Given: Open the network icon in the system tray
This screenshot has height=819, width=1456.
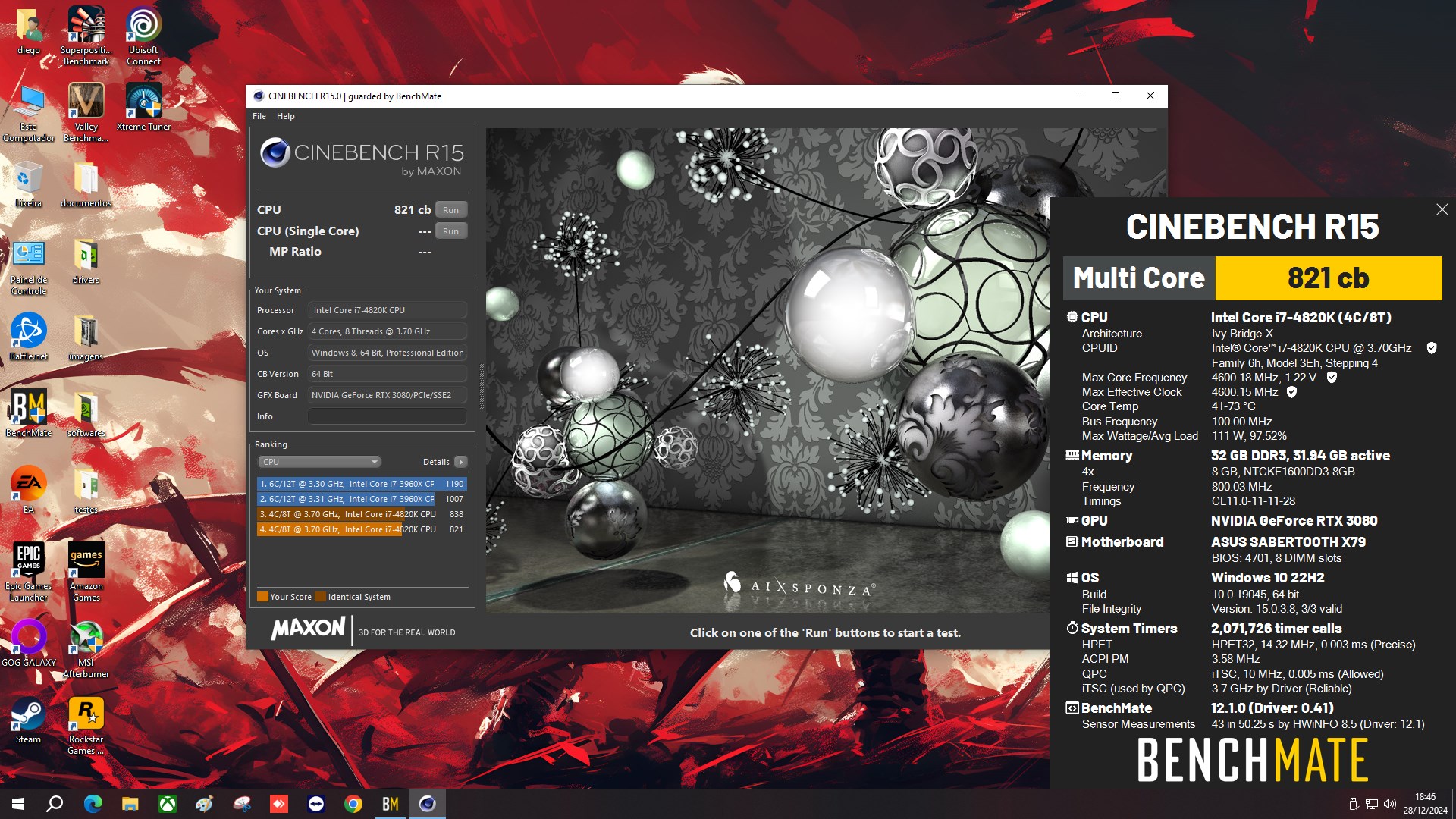Looking at the screenshot, I should coord(1372,804).
